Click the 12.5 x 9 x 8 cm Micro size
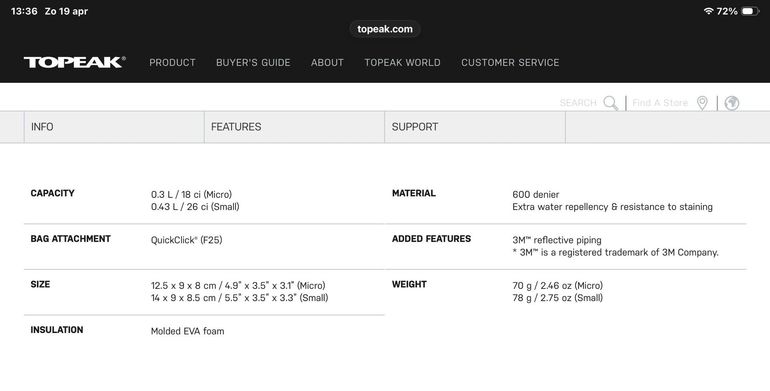This screenshot has width=770, height=391. 238,285
